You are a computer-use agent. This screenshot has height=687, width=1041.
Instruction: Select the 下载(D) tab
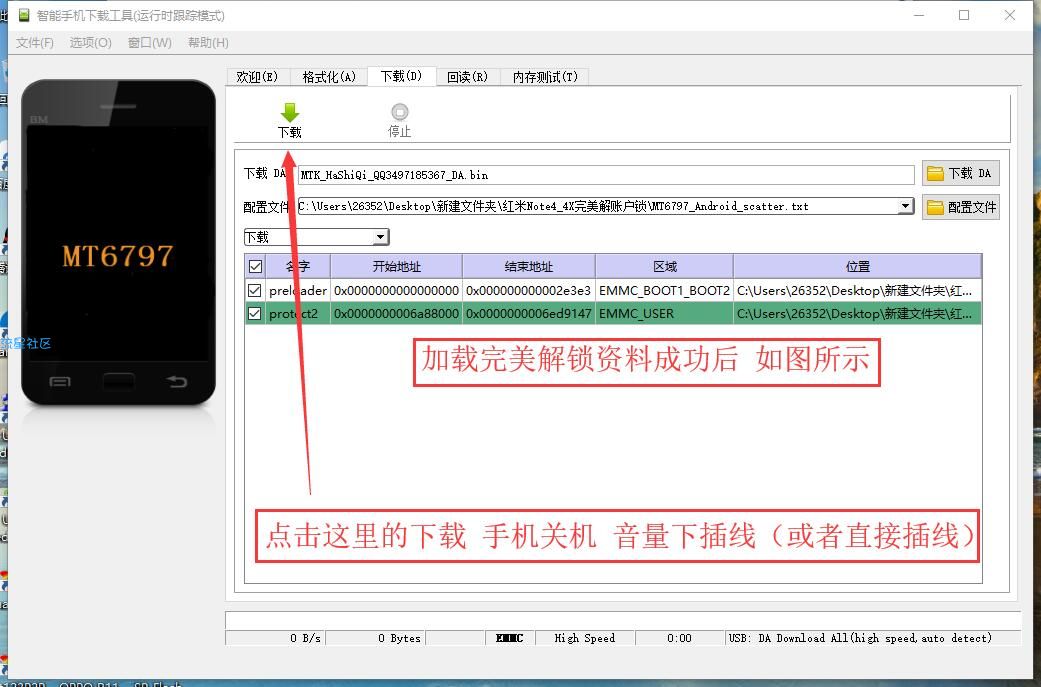tap(401, 76)
